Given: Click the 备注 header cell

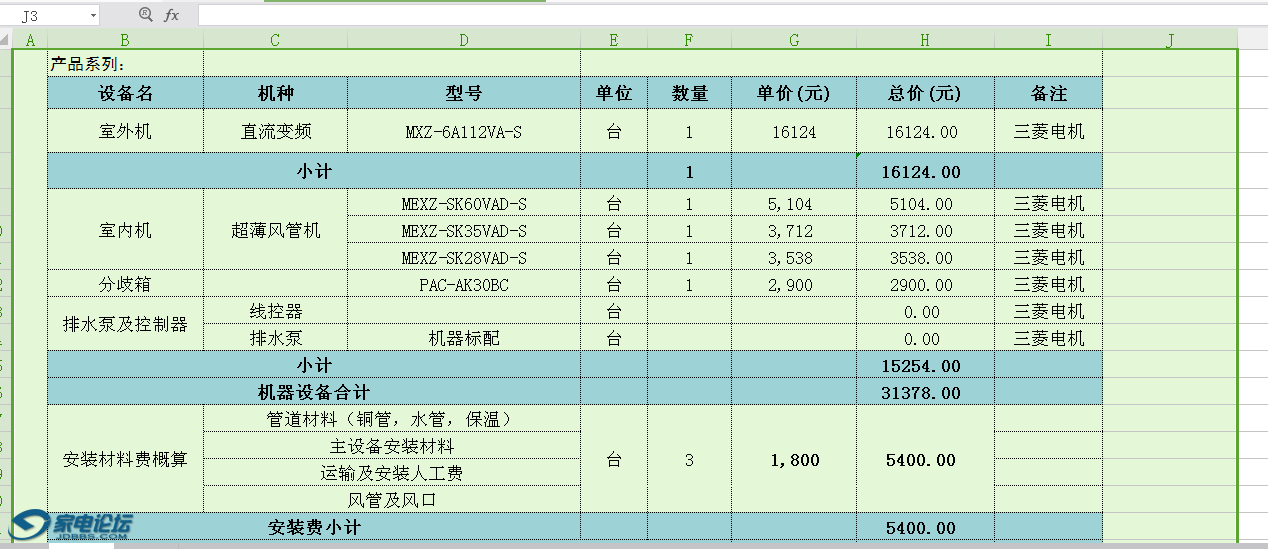Looking at the screenshot, I should tap(1048, 93).
